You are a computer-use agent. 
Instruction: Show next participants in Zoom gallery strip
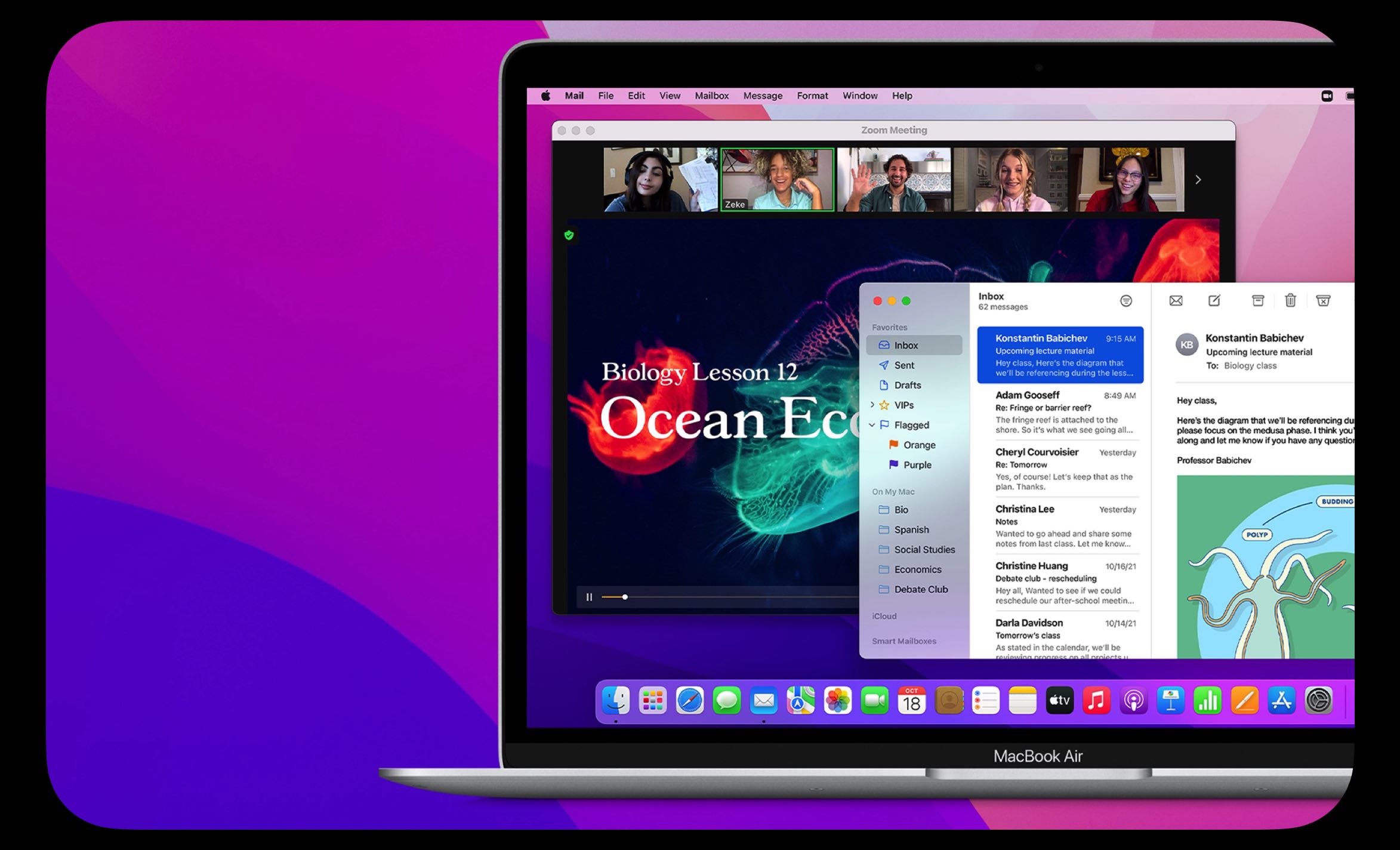[x=1198, y=180]
